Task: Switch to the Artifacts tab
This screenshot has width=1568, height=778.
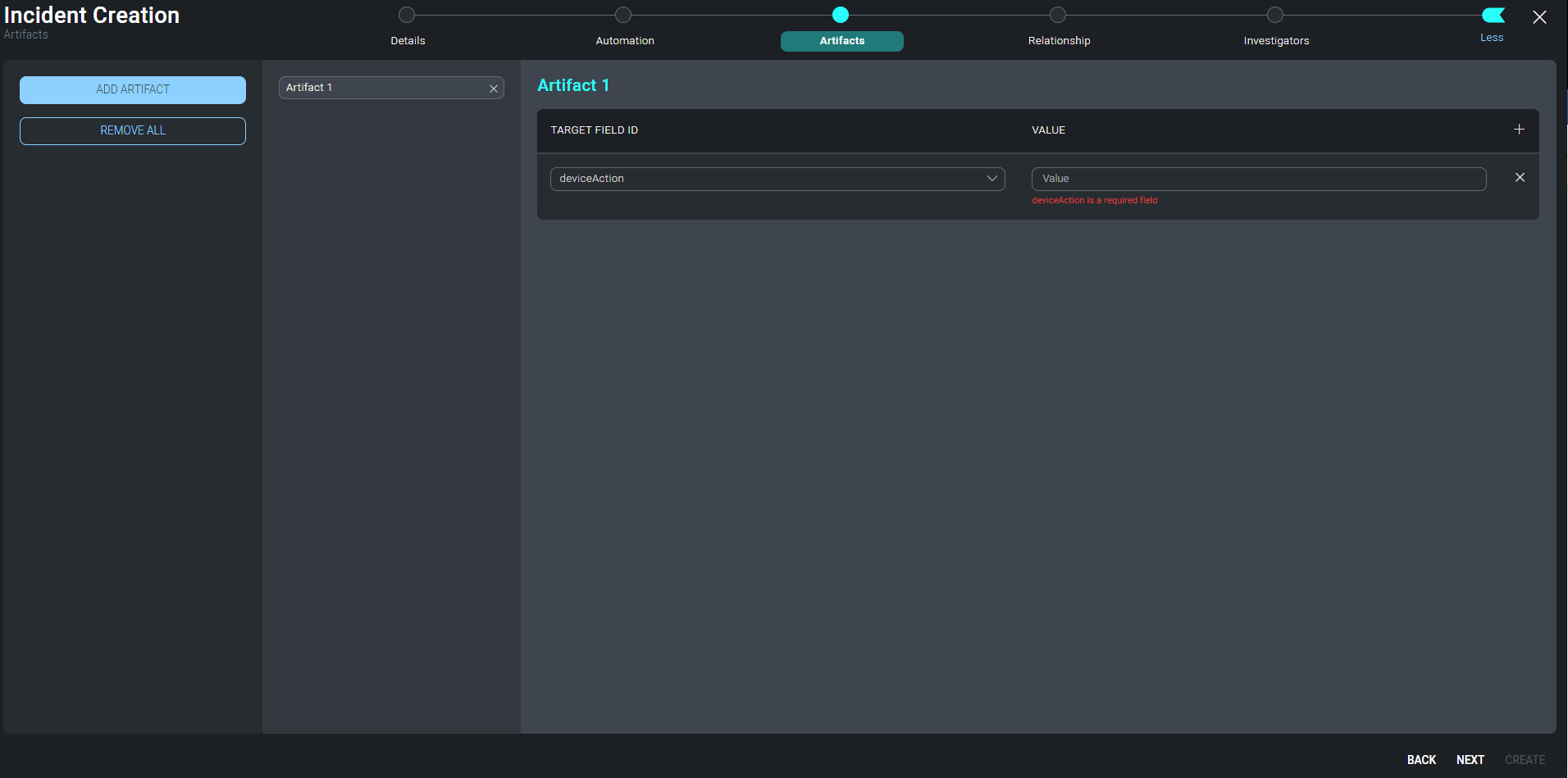Action: (x=841, y=40)
